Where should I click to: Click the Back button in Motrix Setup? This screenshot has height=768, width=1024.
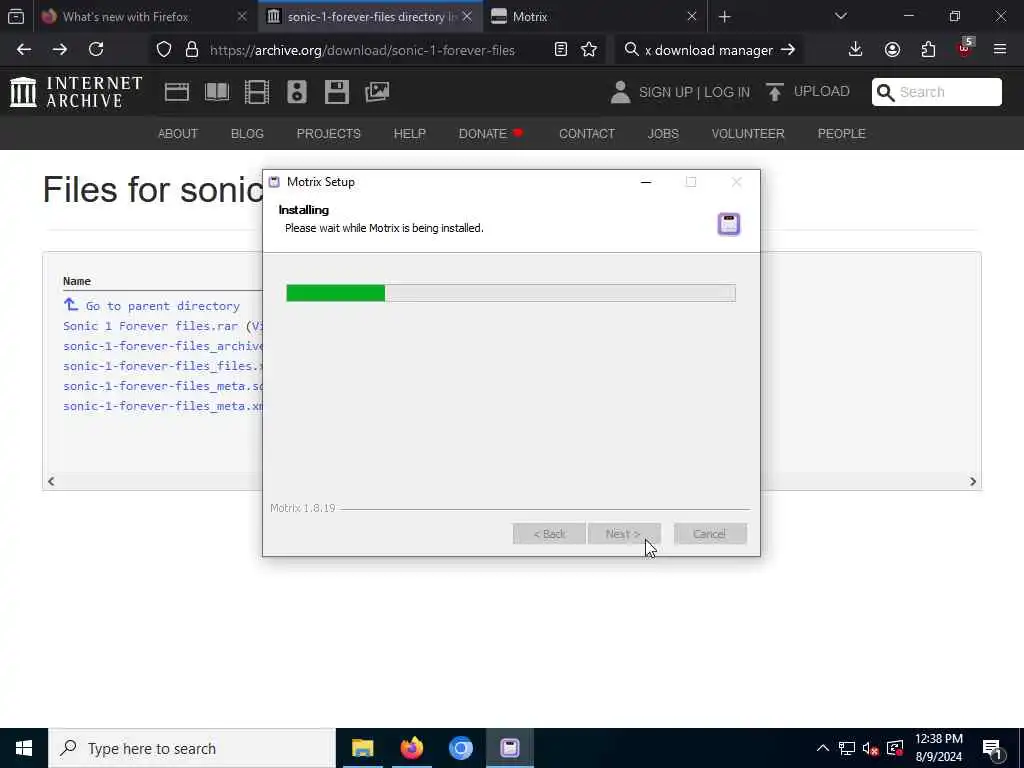tap(549, 534)
